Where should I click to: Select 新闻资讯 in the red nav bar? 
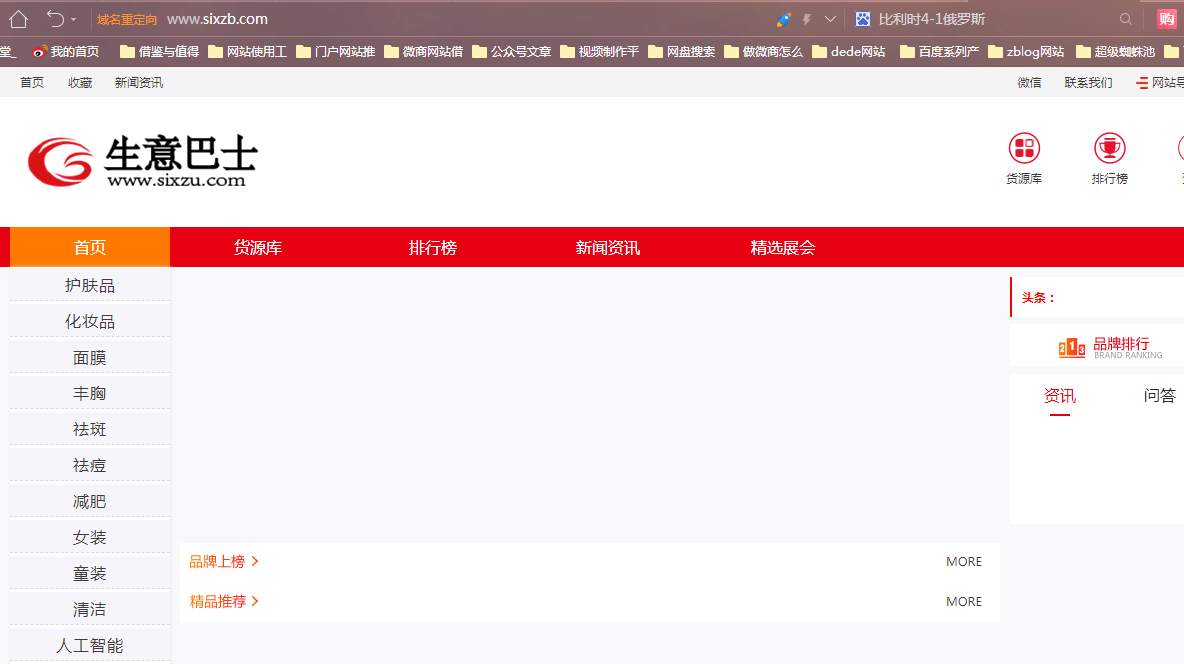coord(607,247)
